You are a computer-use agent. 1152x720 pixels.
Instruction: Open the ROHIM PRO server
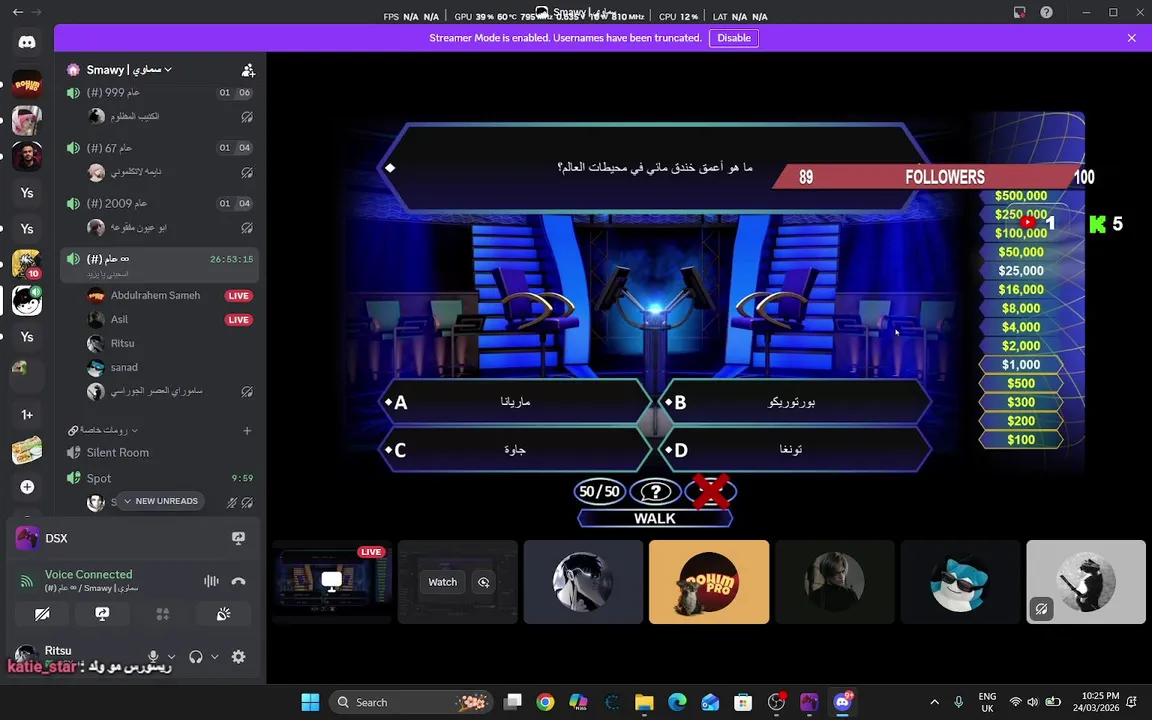click(x=26, y=84)
